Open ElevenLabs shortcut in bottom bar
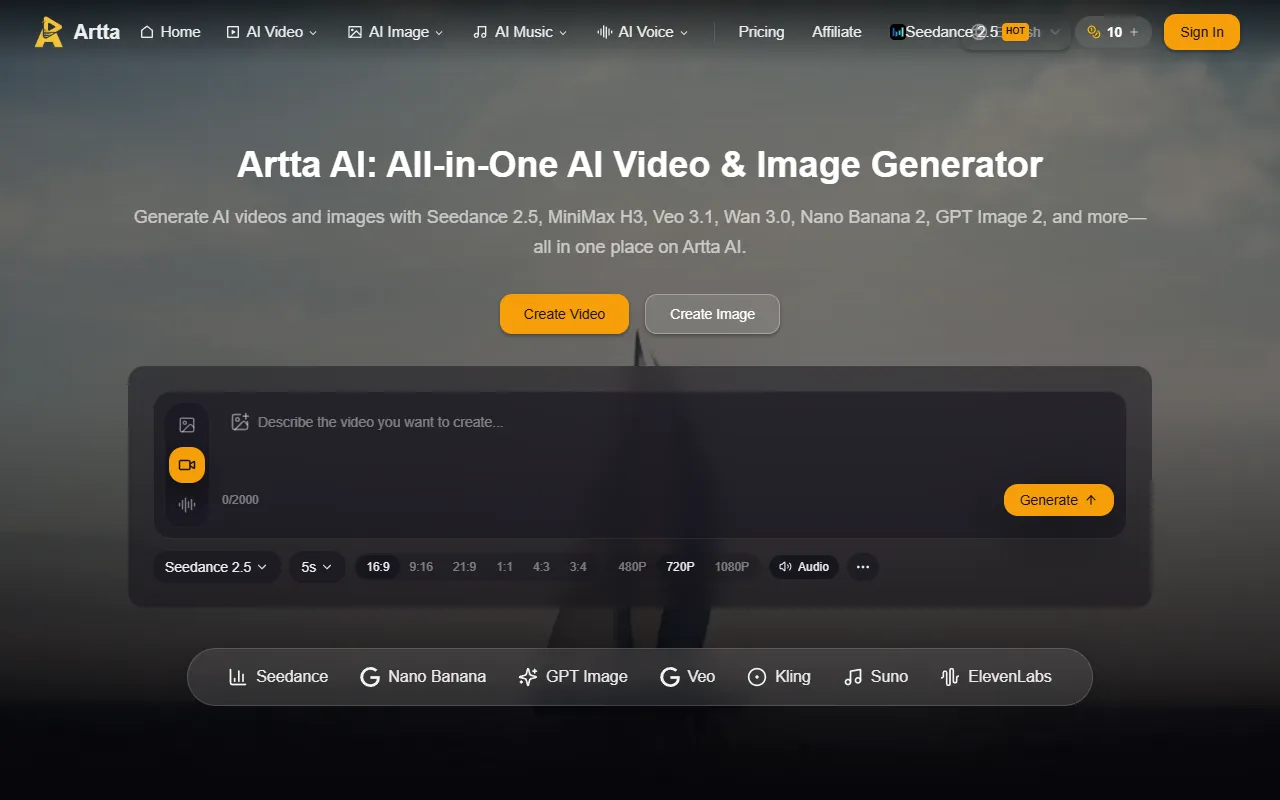The width and height of the screenshot is (1280, 800). point(996,677)
